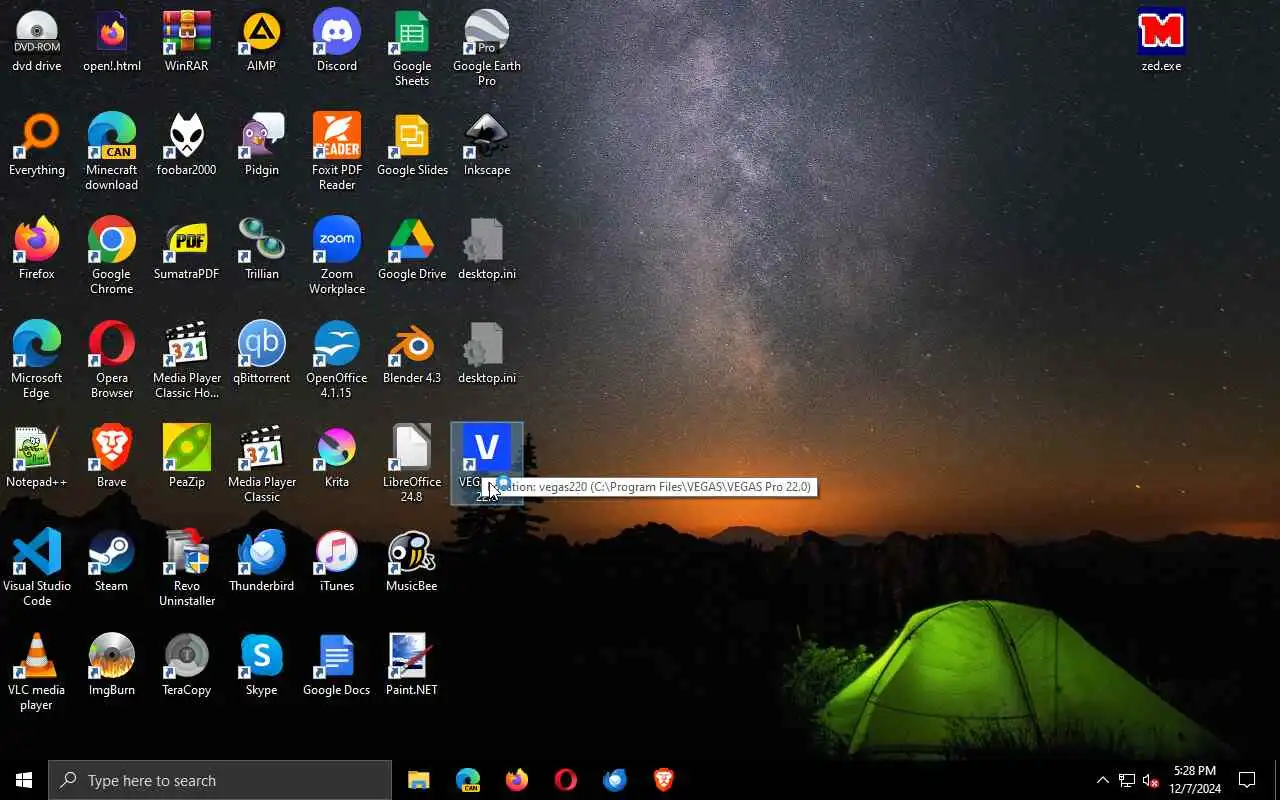Select the Everything search shortcut
The image size is (1280, 800).
(x=37, y=144)
